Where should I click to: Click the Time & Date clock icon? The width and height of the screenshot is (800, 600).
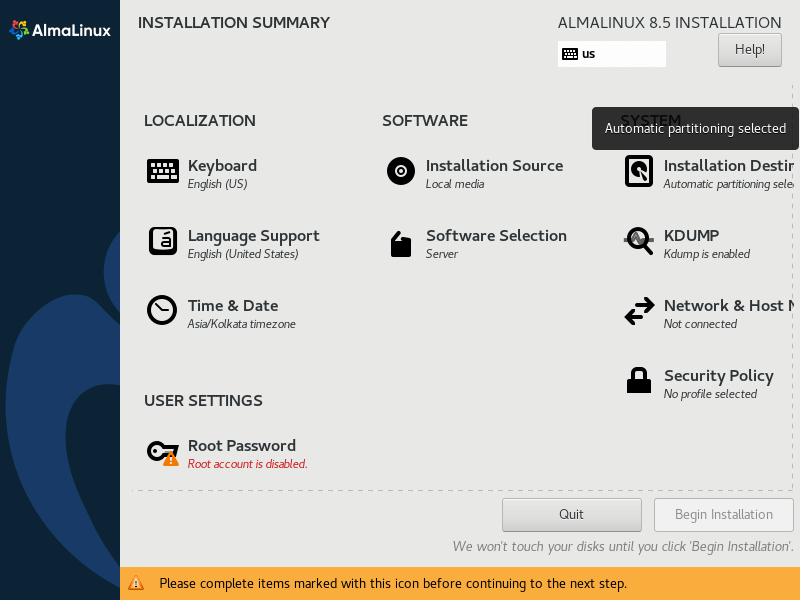tap(162, 310)
